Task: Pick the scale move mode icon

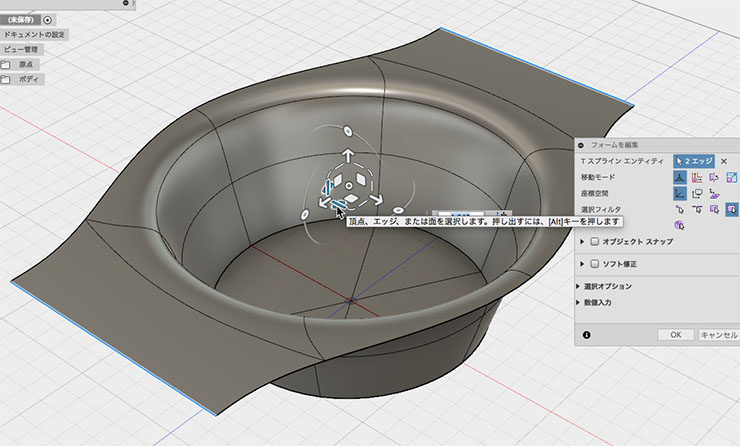Action: click(x=732, y=177)
